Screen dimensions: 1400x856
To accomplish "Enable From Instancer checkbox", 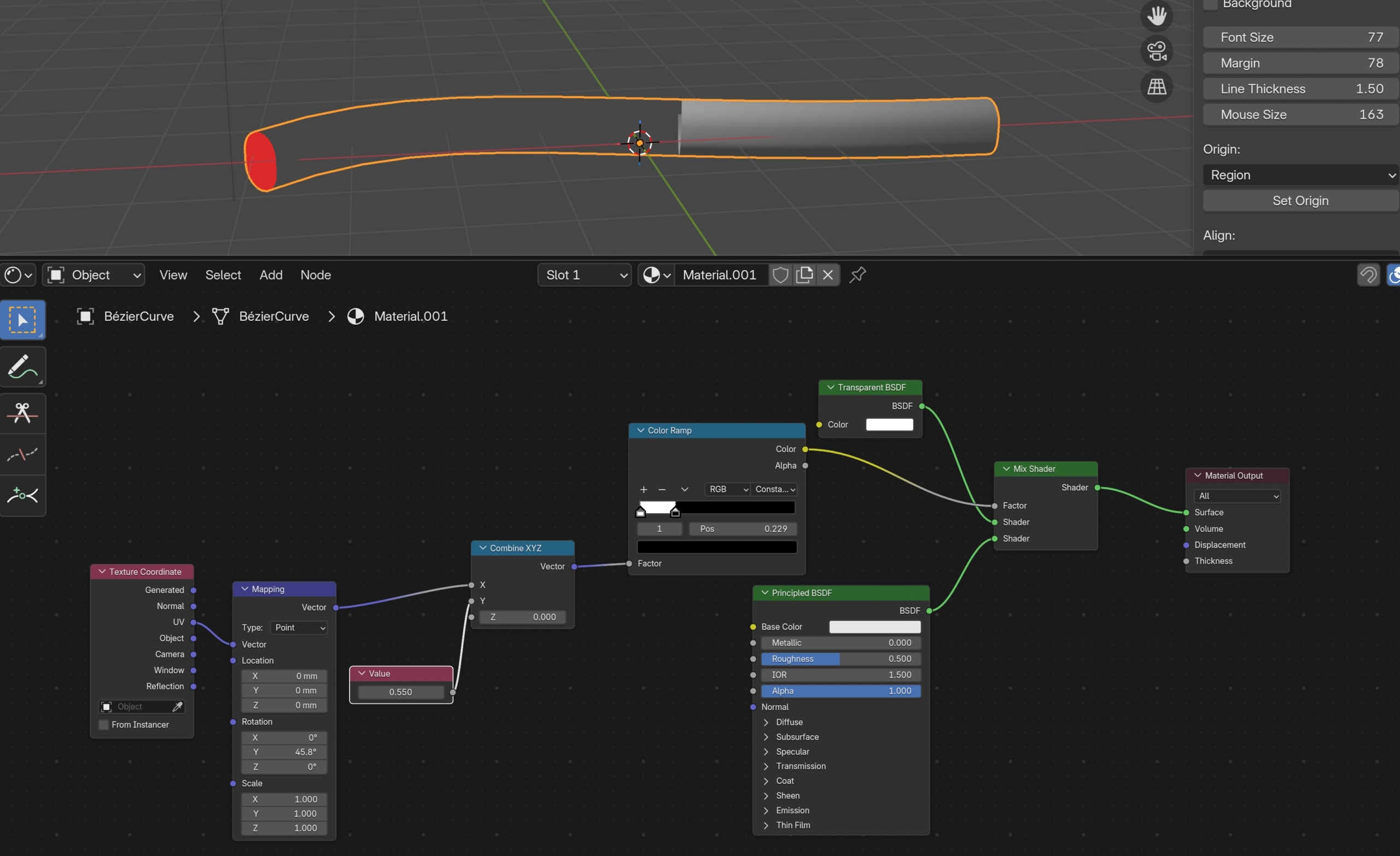I will (104, 725).
